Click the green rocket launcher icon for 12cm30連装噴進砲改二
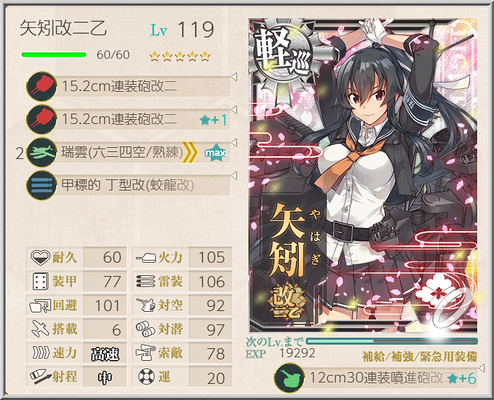This screenshot has width=494, height=400. click(x=289, y=378)
